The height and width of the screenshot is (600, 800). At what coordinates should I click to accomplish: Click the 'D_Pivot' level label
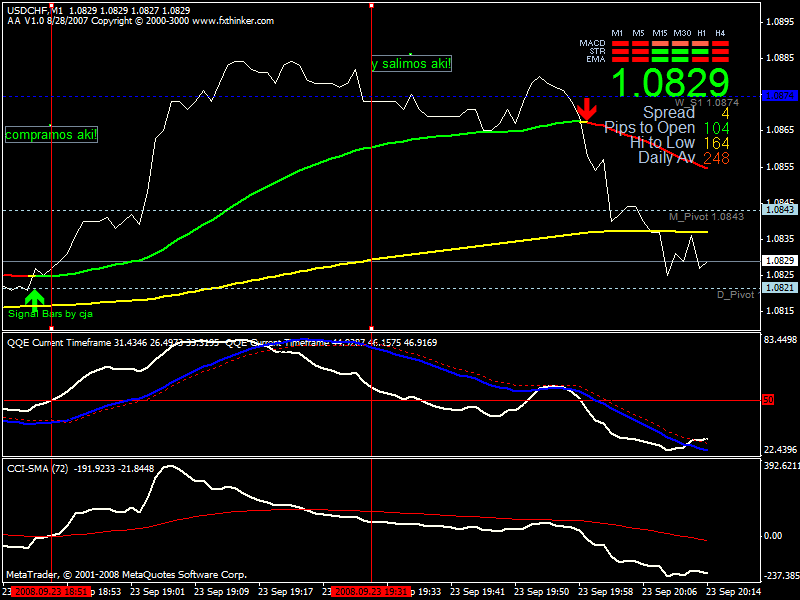(735, 295)
